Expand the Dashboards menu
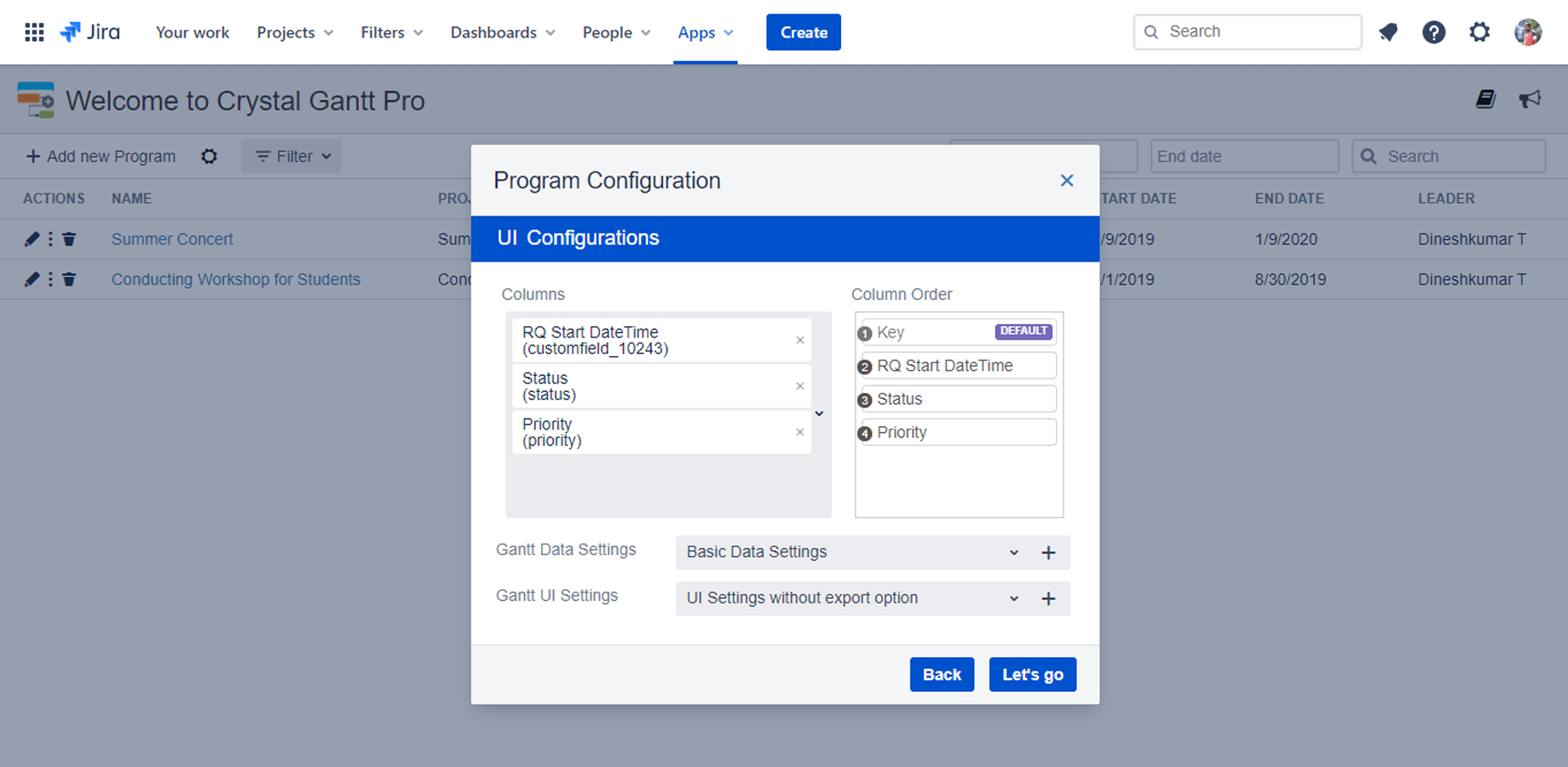The image size is (1568, 767). point(503,32)
